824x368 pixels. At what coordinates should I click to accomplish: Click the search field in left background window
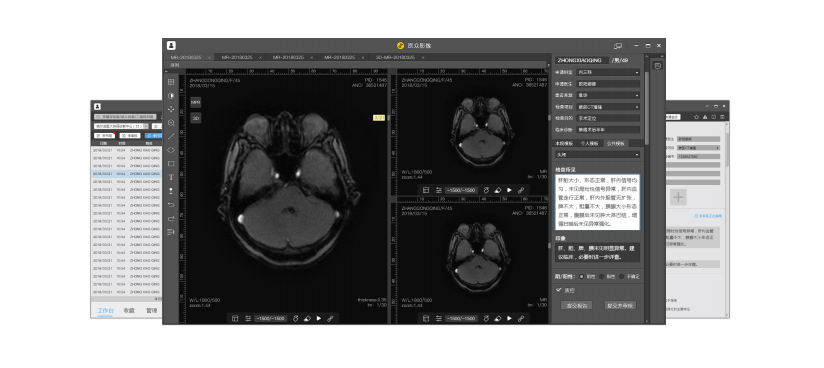125,117
